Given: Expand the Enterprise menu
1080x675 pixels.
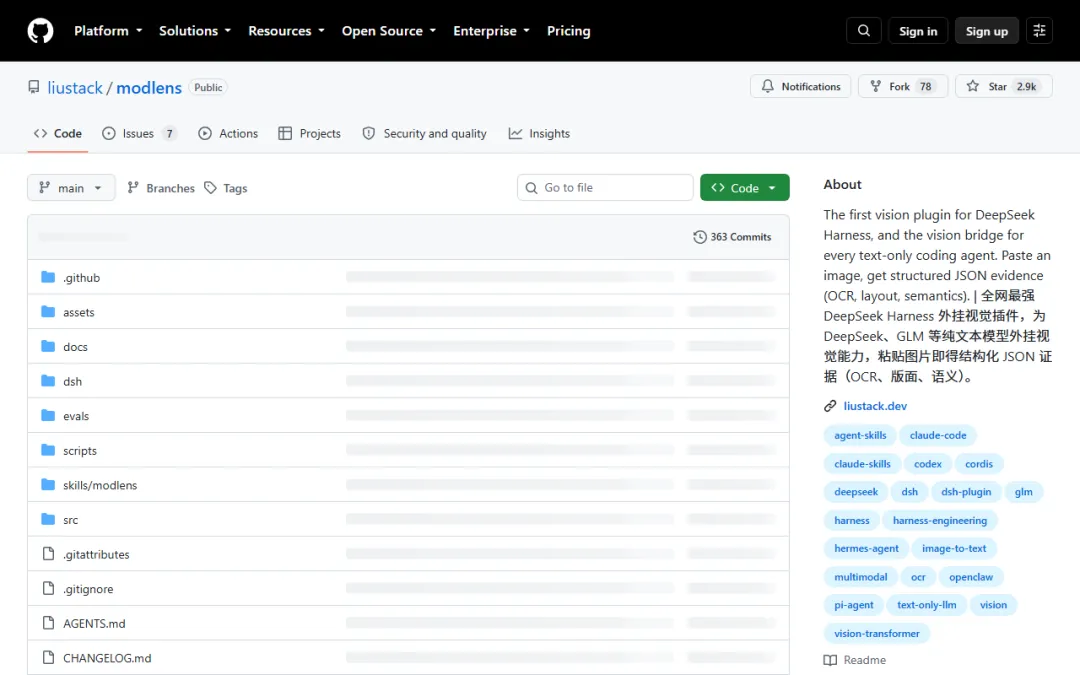Looking at the screenshot, I should click(x=492, y=31).
